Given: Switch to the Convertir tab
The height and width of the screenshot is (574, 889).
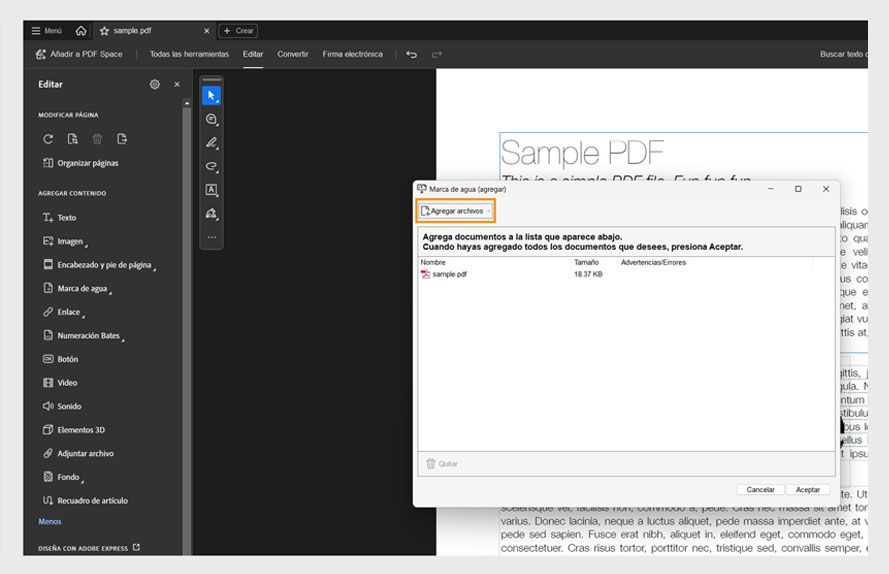Looking at the screenshot, I should click(x=293, y=54).
